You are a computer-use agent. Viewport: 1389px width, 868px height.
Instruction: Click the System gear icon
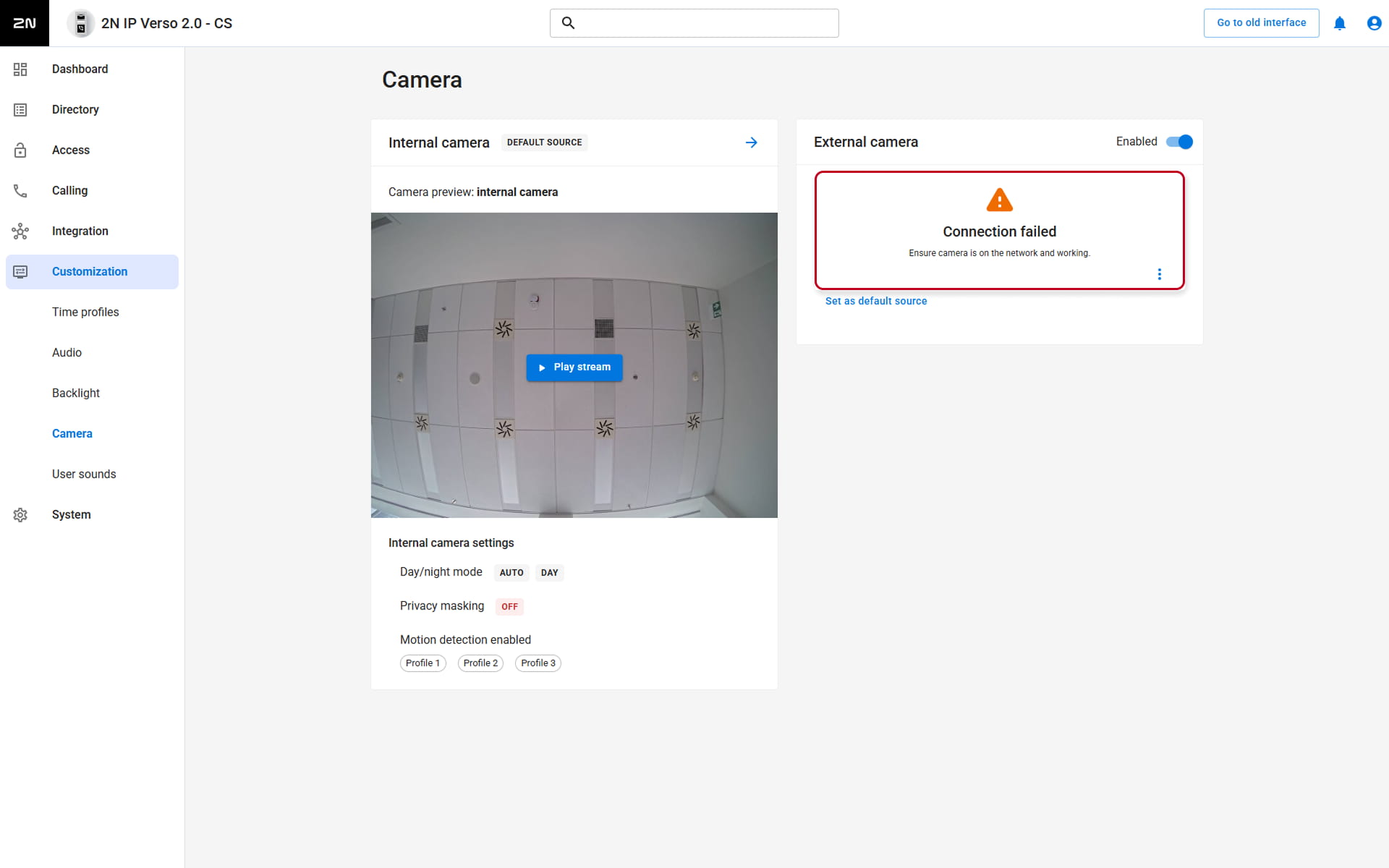20,515
